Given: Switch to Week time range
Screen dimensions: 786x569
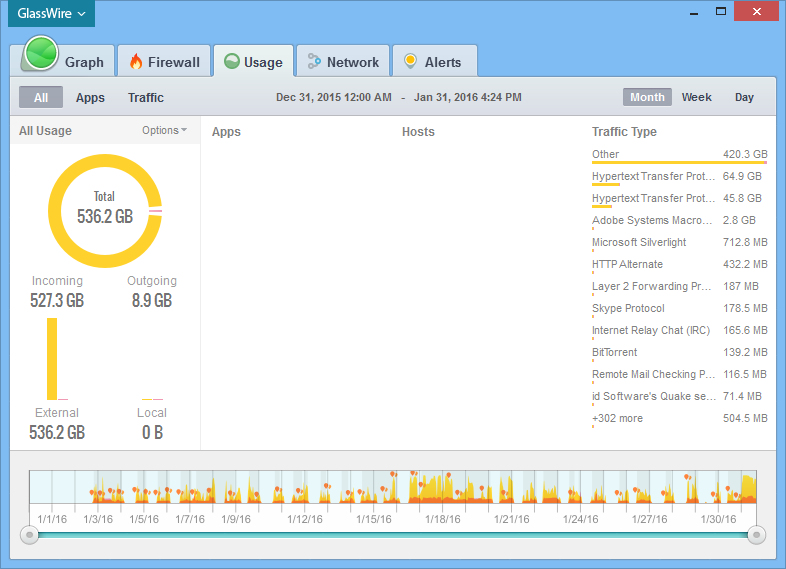Looking at the screenshot, I should pos(697,97).
